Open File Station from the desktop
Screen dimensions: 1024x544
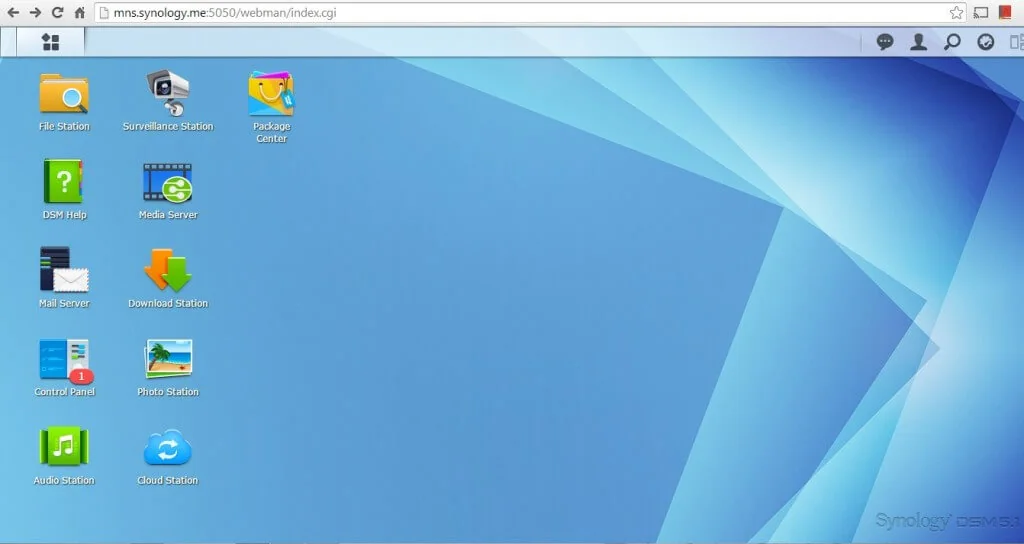point(64,95)
